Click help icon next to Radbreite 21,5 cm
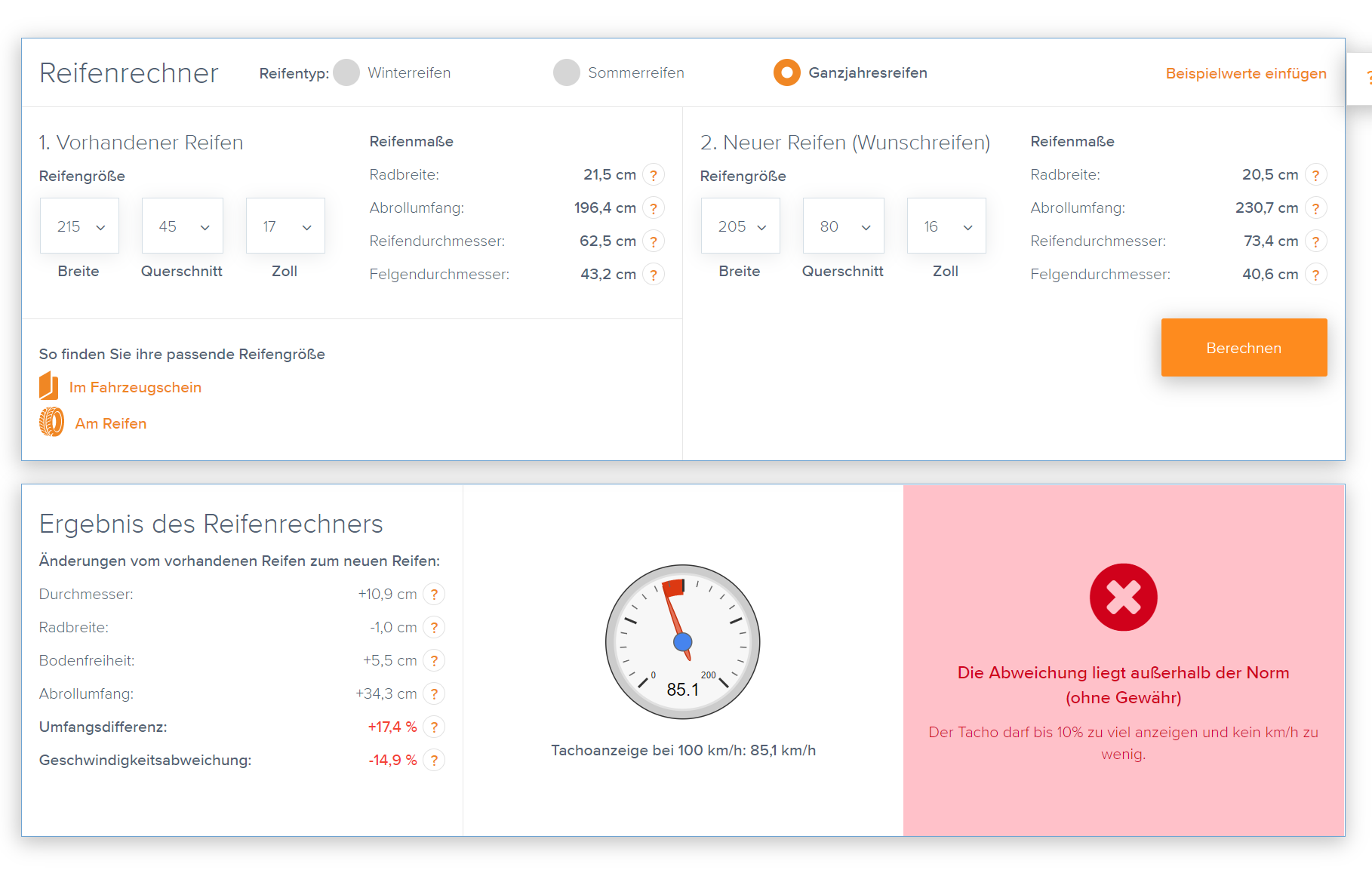 pyautogui.click(x=654, y=175)
